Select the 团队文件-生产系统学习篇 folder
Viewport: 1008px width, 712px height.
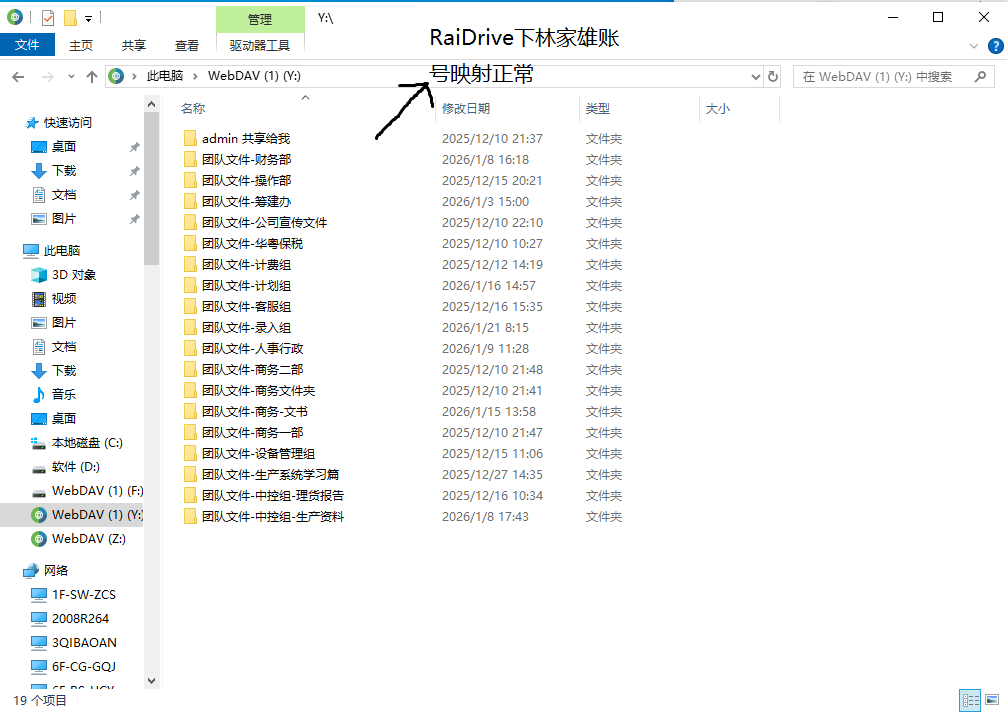click(270, 474)
